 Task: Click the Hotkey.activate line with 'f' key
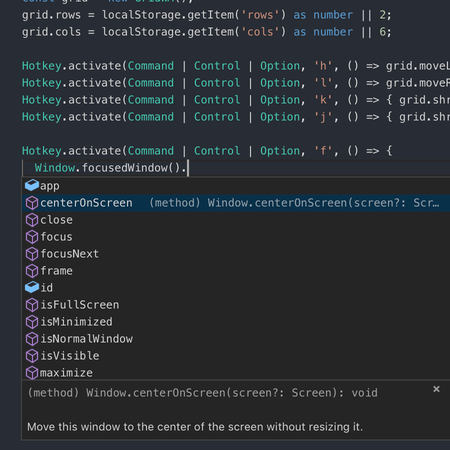point(207,151)
